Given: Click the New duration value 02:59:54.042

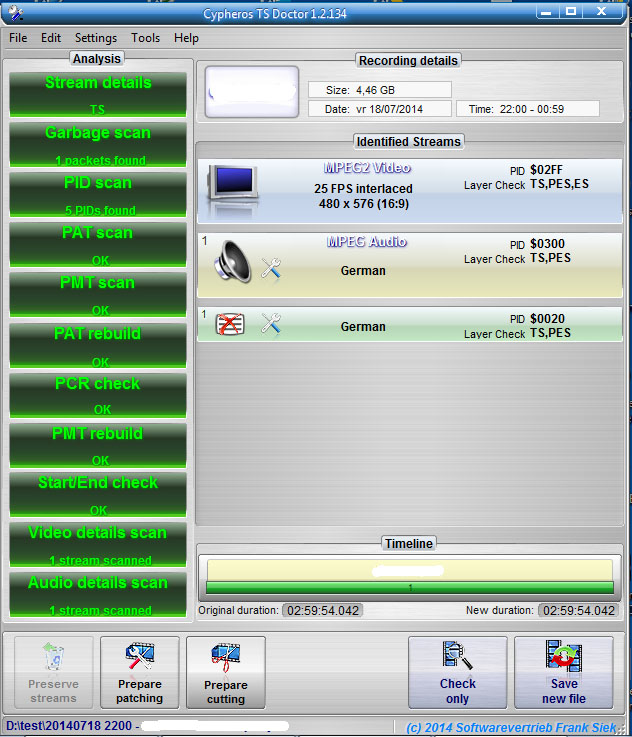Looking at the screenshot, I should [x=579, y=610].
